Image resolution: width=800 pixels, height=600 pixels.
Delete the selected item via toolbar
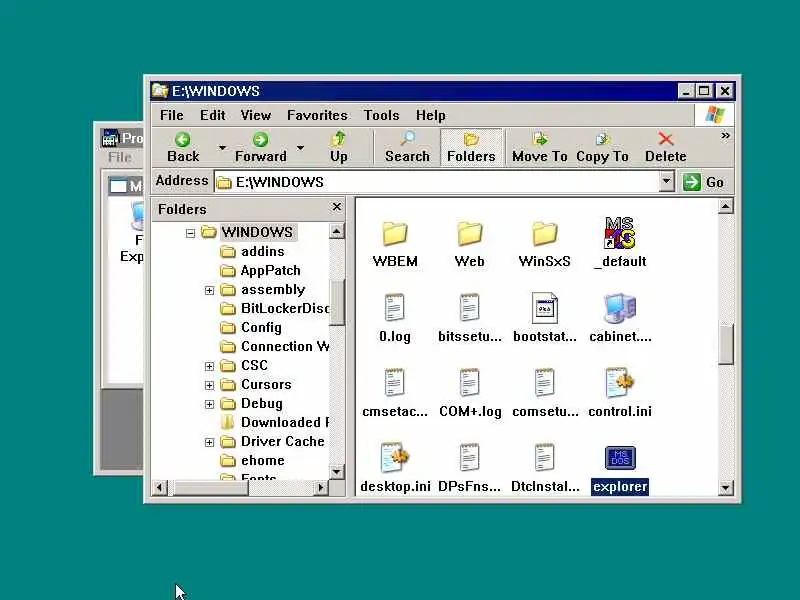point(665,147)
